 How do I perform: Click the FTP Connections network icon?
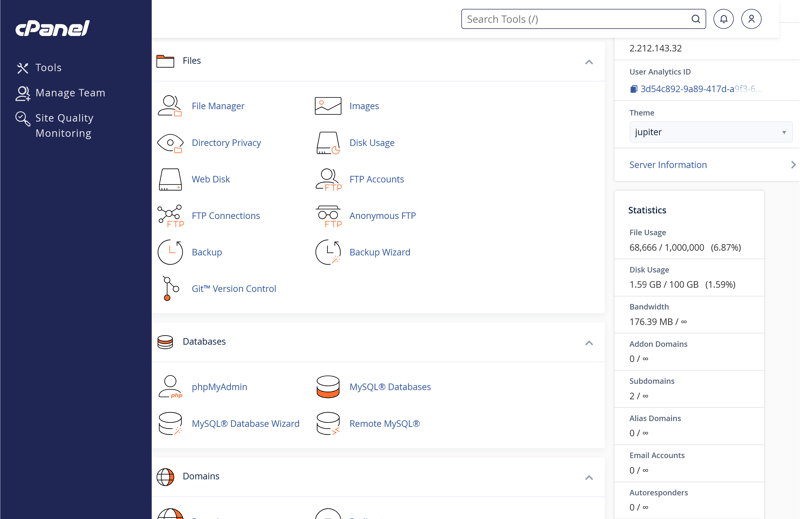pos(170,216)
